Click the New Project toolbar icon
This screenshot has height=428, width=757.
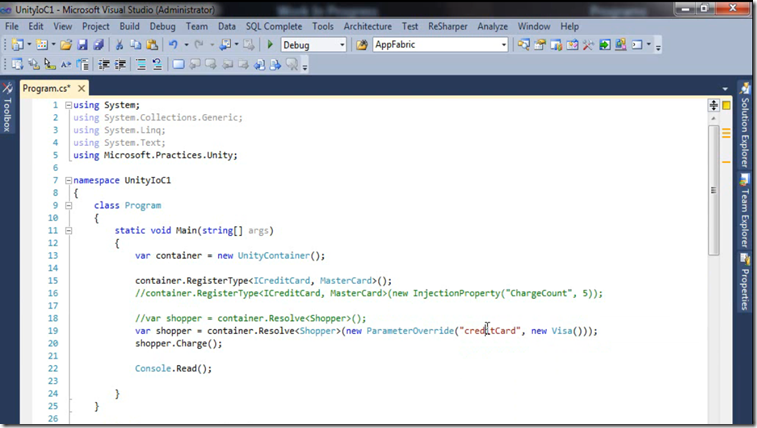tap(17, 45)
